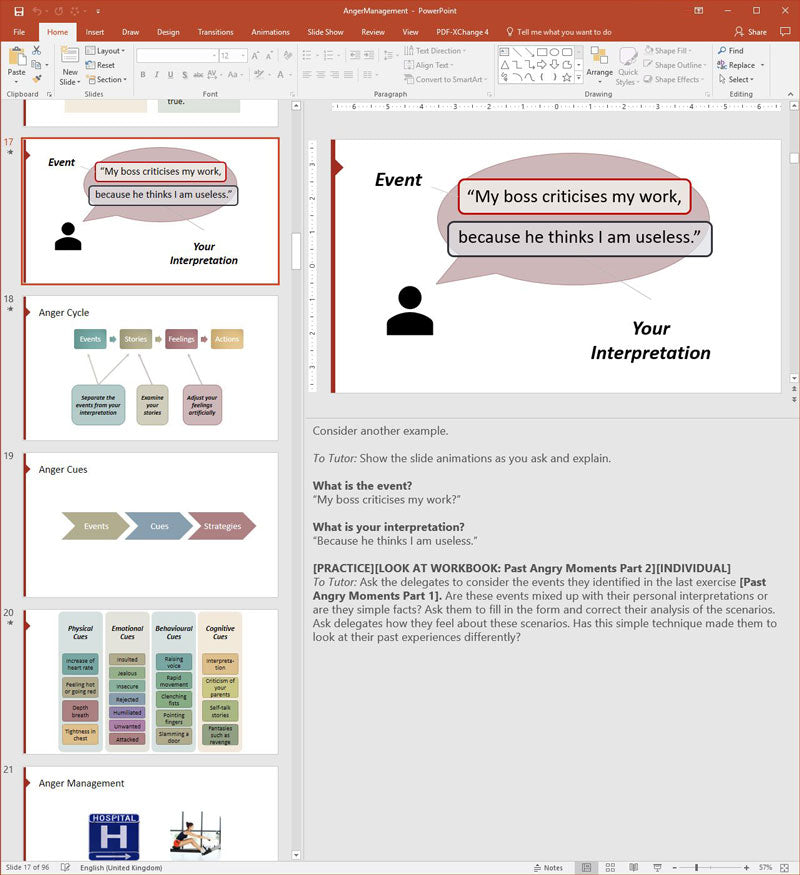Open the Customize Quick Access Toolbar dropdown
800x875 pixels.
[x=98, y=11]
